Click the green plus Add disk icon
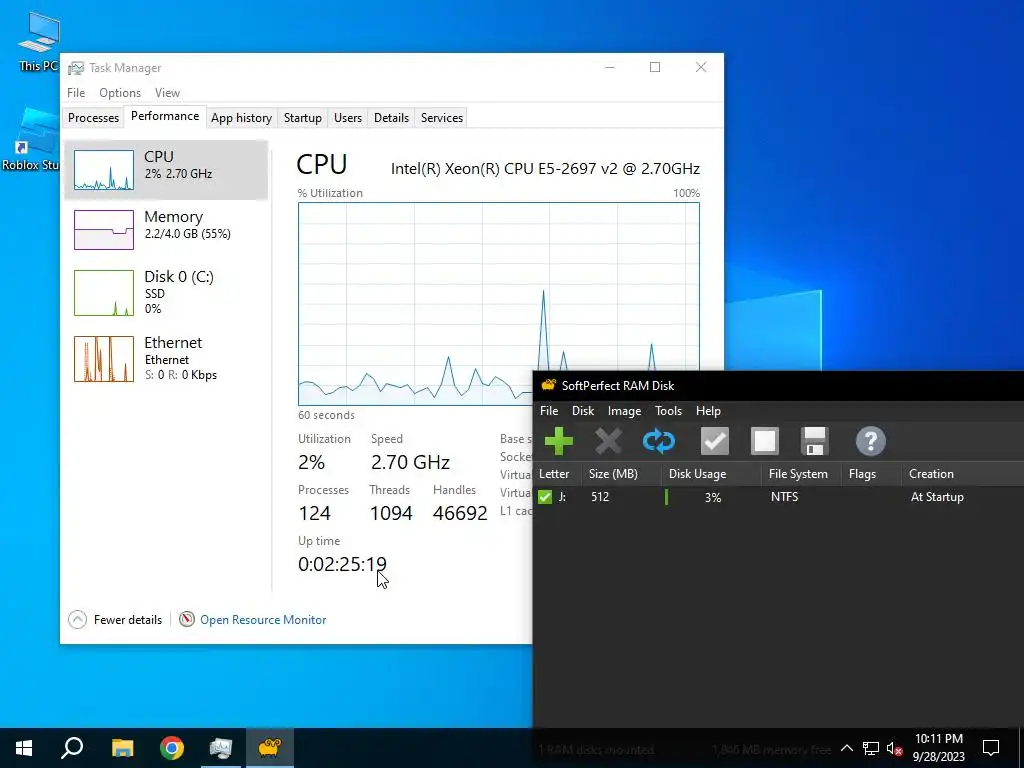Viewport: 1024px width, 768px height. (x=558, y=441)
